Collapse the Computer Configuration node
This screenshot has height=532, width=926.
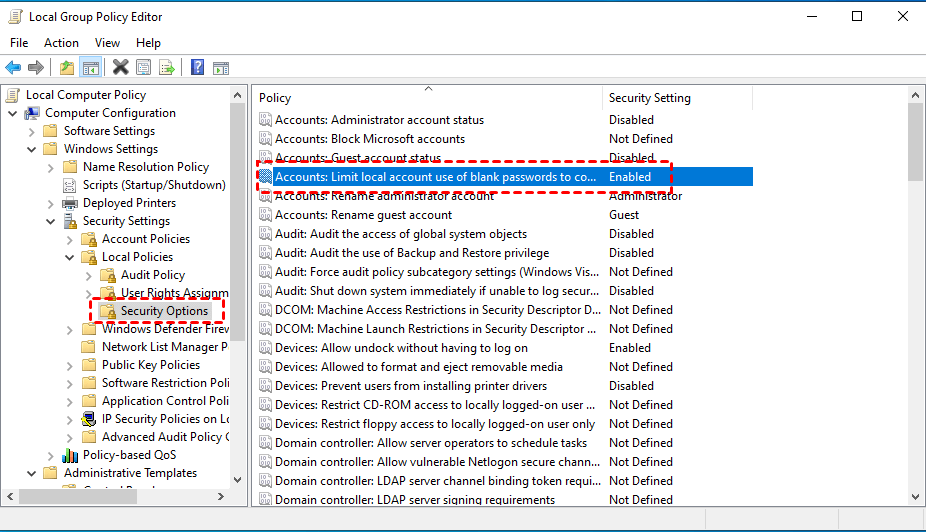point(13,113)
